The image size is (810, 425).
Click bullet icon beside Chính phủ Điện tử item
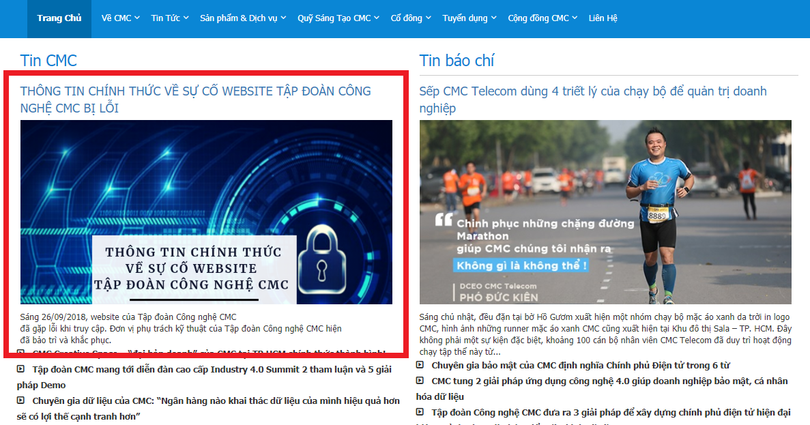coord(420,365)
